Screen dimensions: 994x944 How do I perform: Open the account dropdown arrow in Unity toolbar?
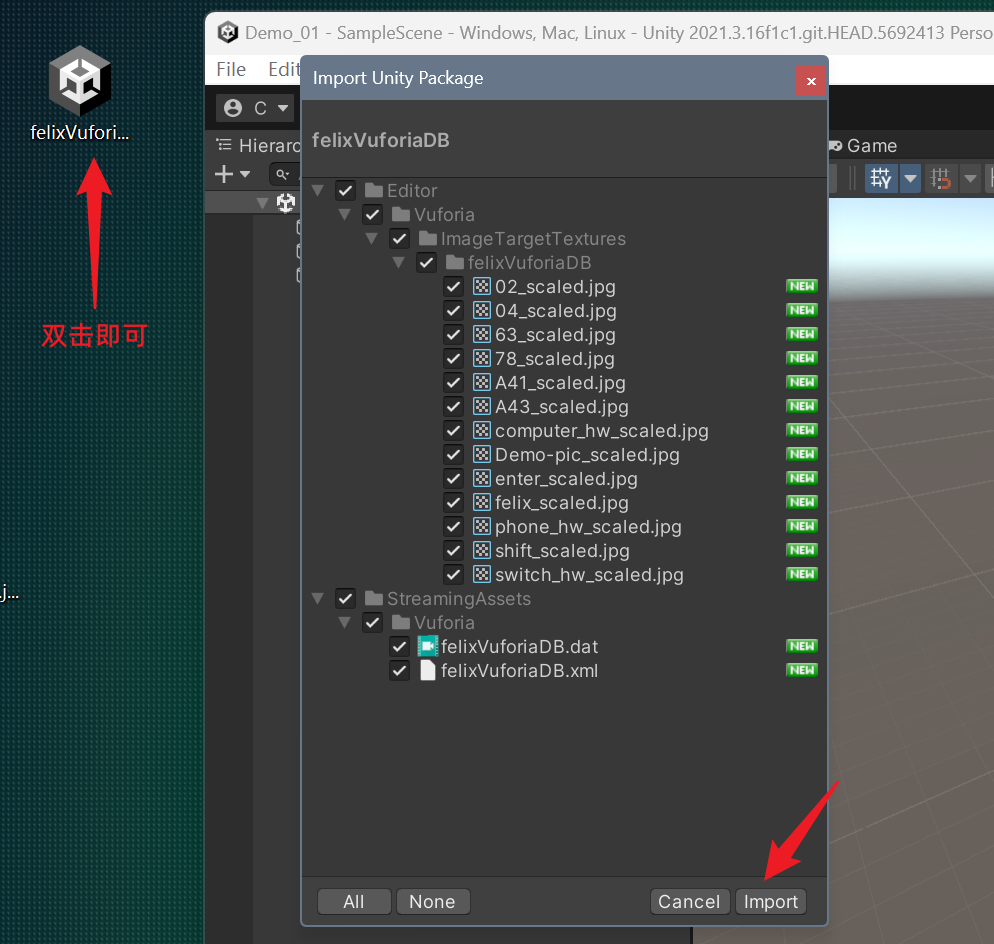coord(283,108)
